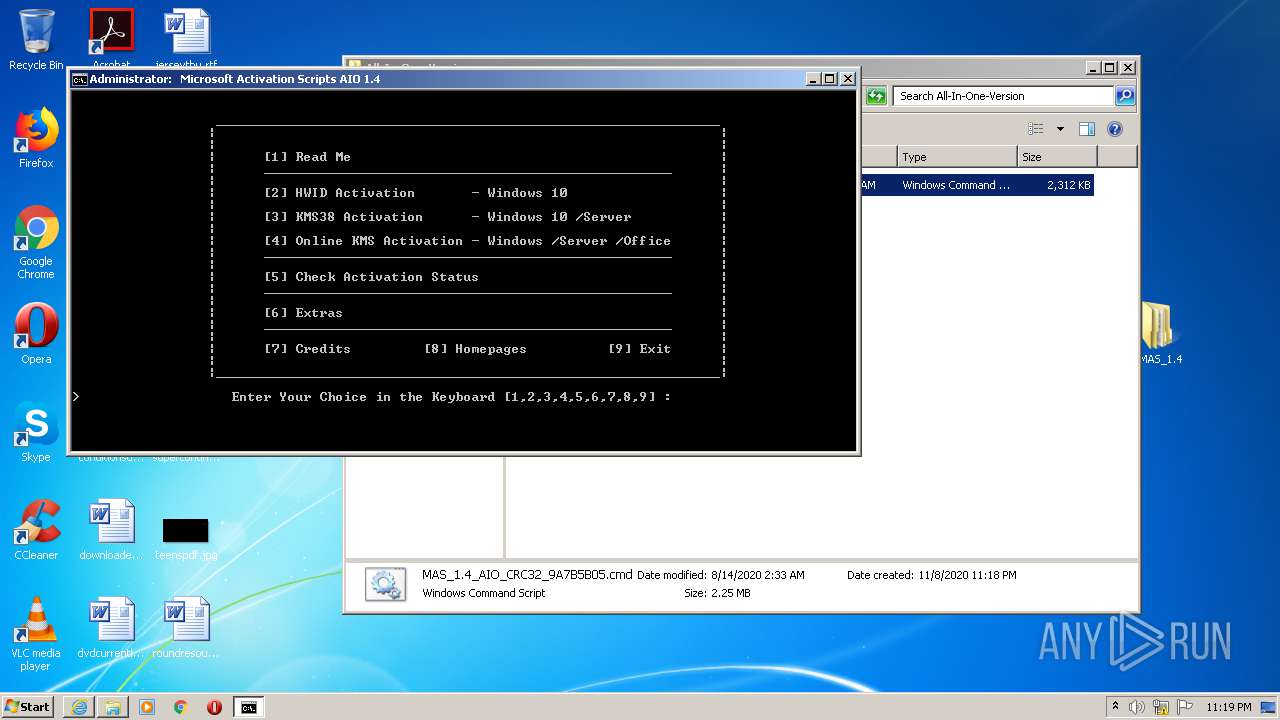Open the Action Center flag icon
Image resolution: width=1280 pixels, height=720 pixels.
point(1184,707)
